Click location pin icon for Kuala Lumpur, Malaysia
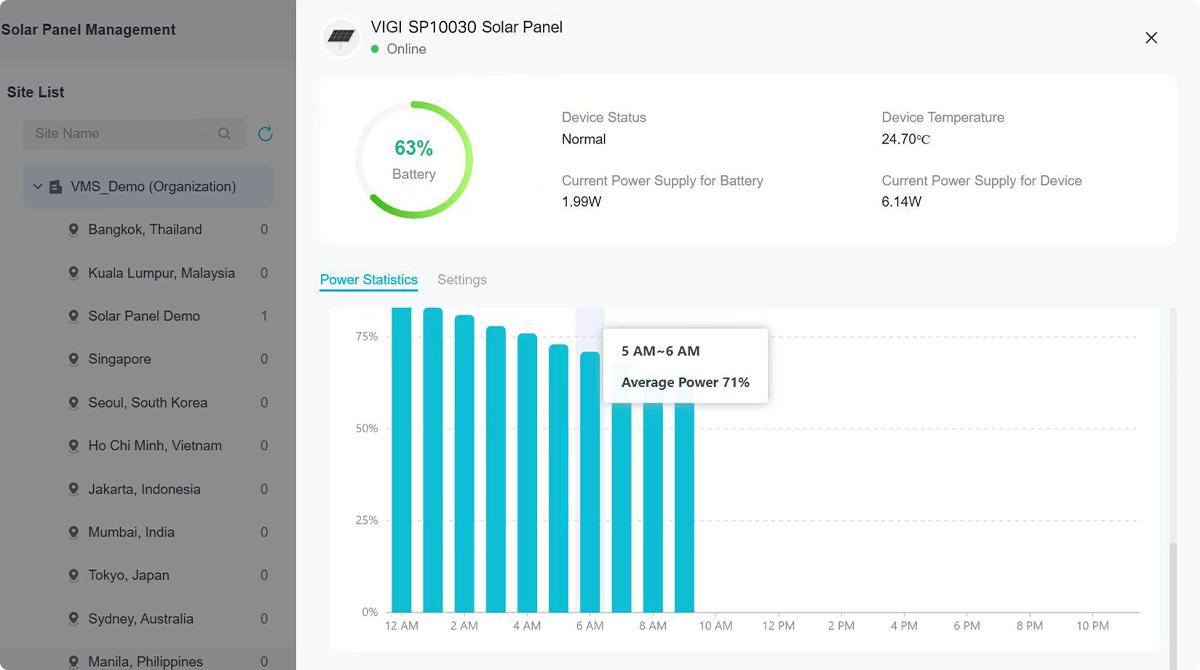This screenshot has height=670, width=1200. point(73,273)
